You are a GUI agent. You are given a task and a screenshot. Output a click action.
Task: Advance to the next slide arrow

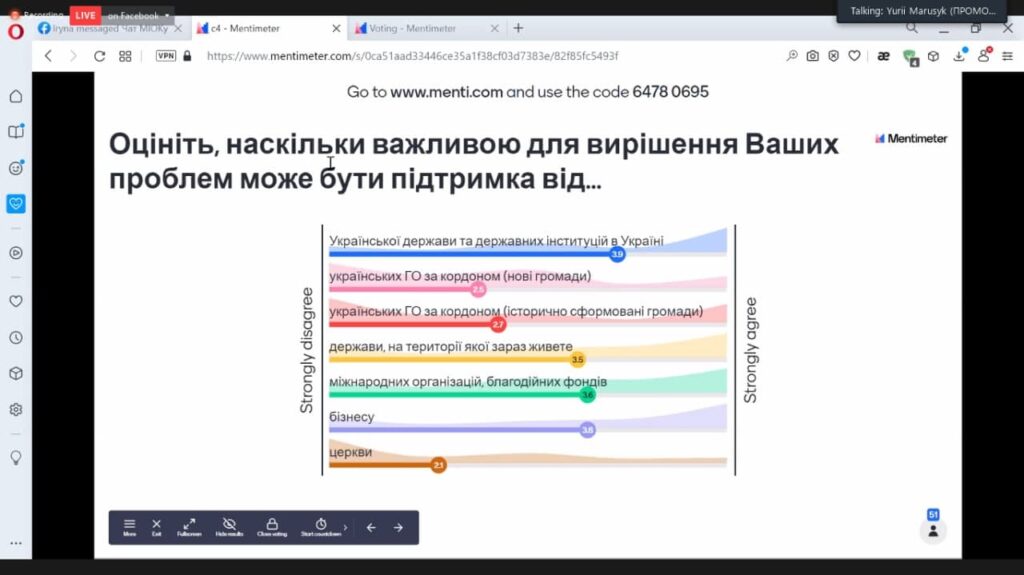click(x=398, y=527)
